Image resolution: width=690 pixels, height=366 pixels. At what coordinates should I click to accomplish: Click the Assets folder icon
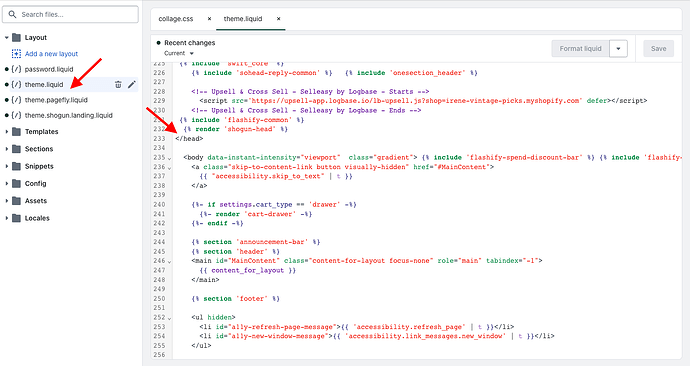pyautogui.click(x=16, y=201)
